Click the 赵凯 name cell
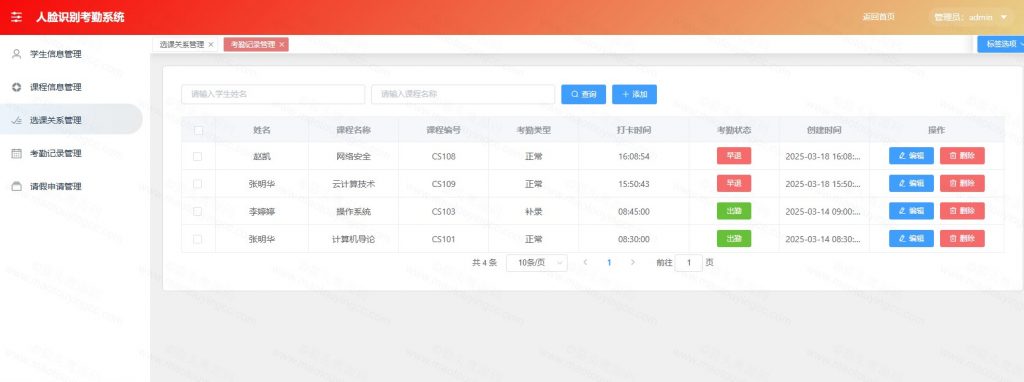Image resolution: width=1024 pixels, height=382 pixels. pyautogui.click(x=262, y=157)
